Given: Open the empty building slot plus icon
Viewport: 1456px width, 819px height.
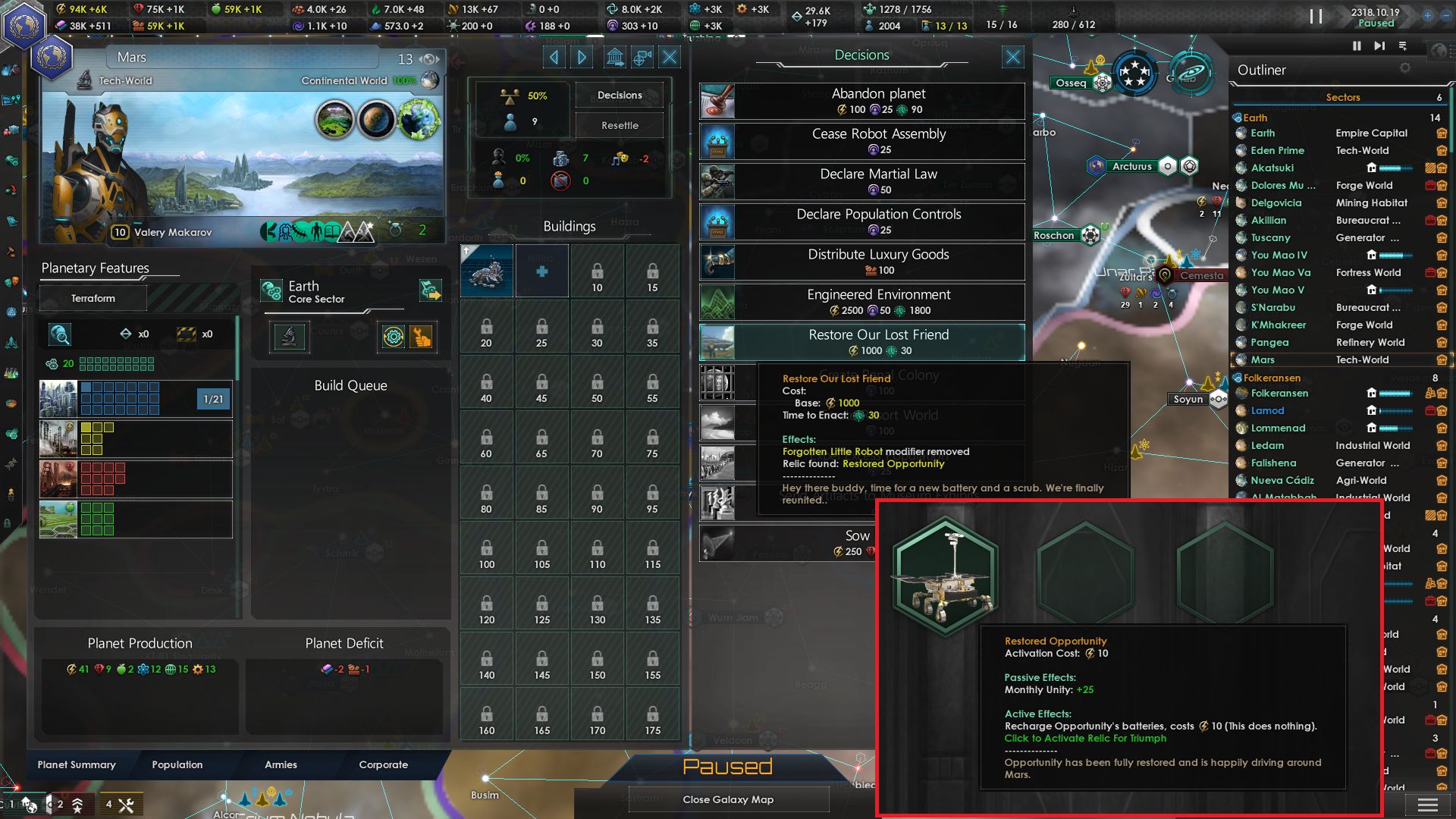Looking at the screenshot, I should coord(541,271).
